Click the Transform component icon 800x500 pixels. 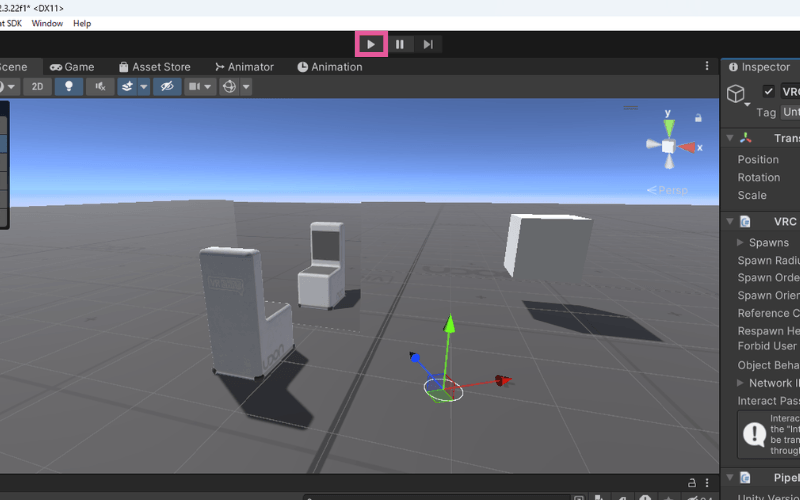(x=745, y=138)
